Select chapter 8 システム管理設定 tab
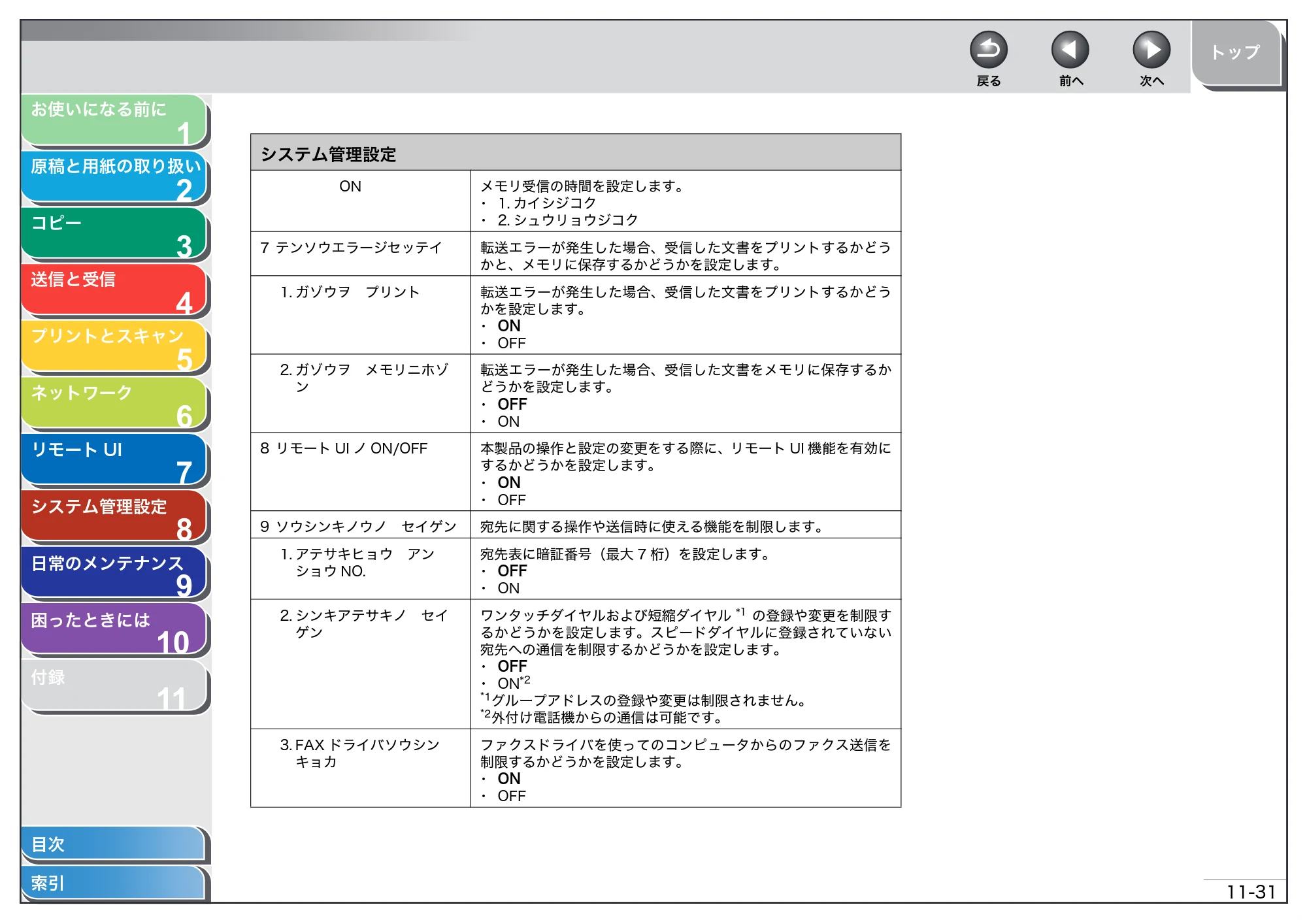Image resolution: width=1307 pixels, height=924 pixels. click(x=114, y=517)
